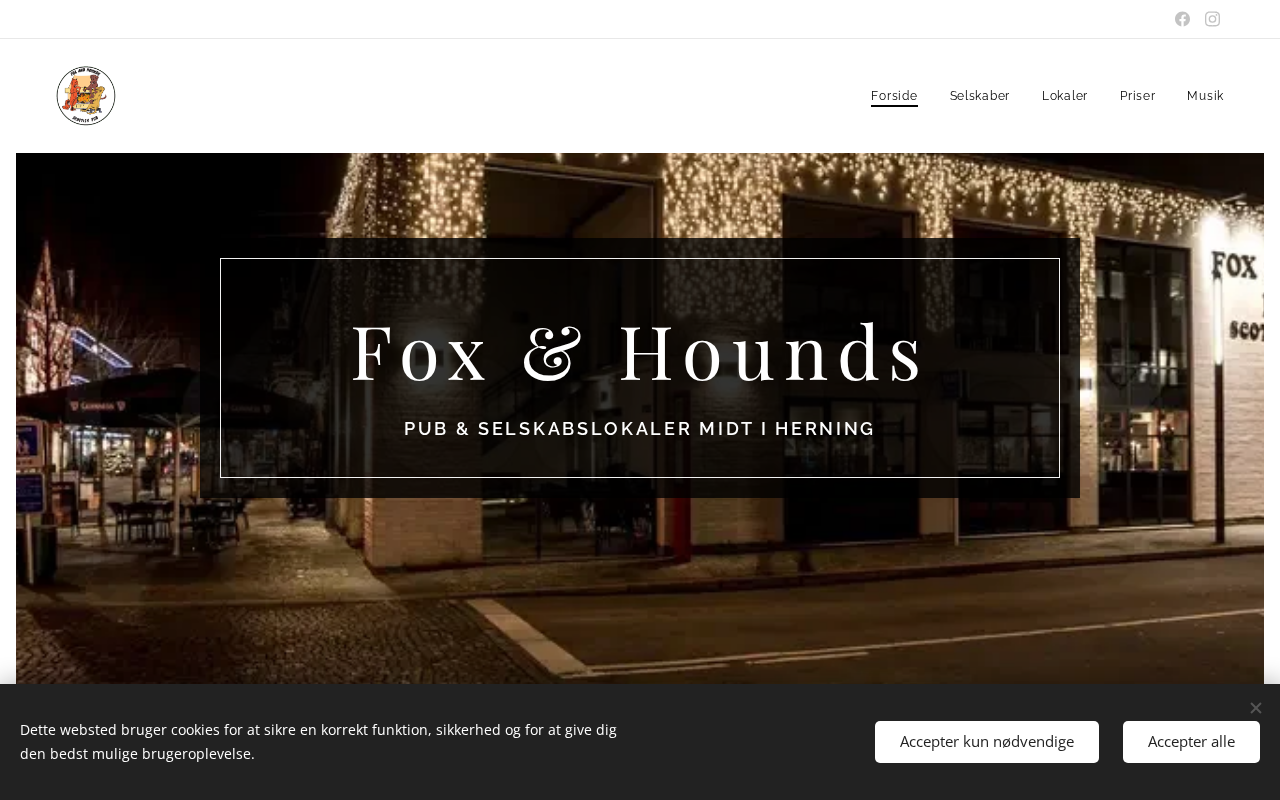
Task: Open the Selskaber page
Action: tap(979, 96)
